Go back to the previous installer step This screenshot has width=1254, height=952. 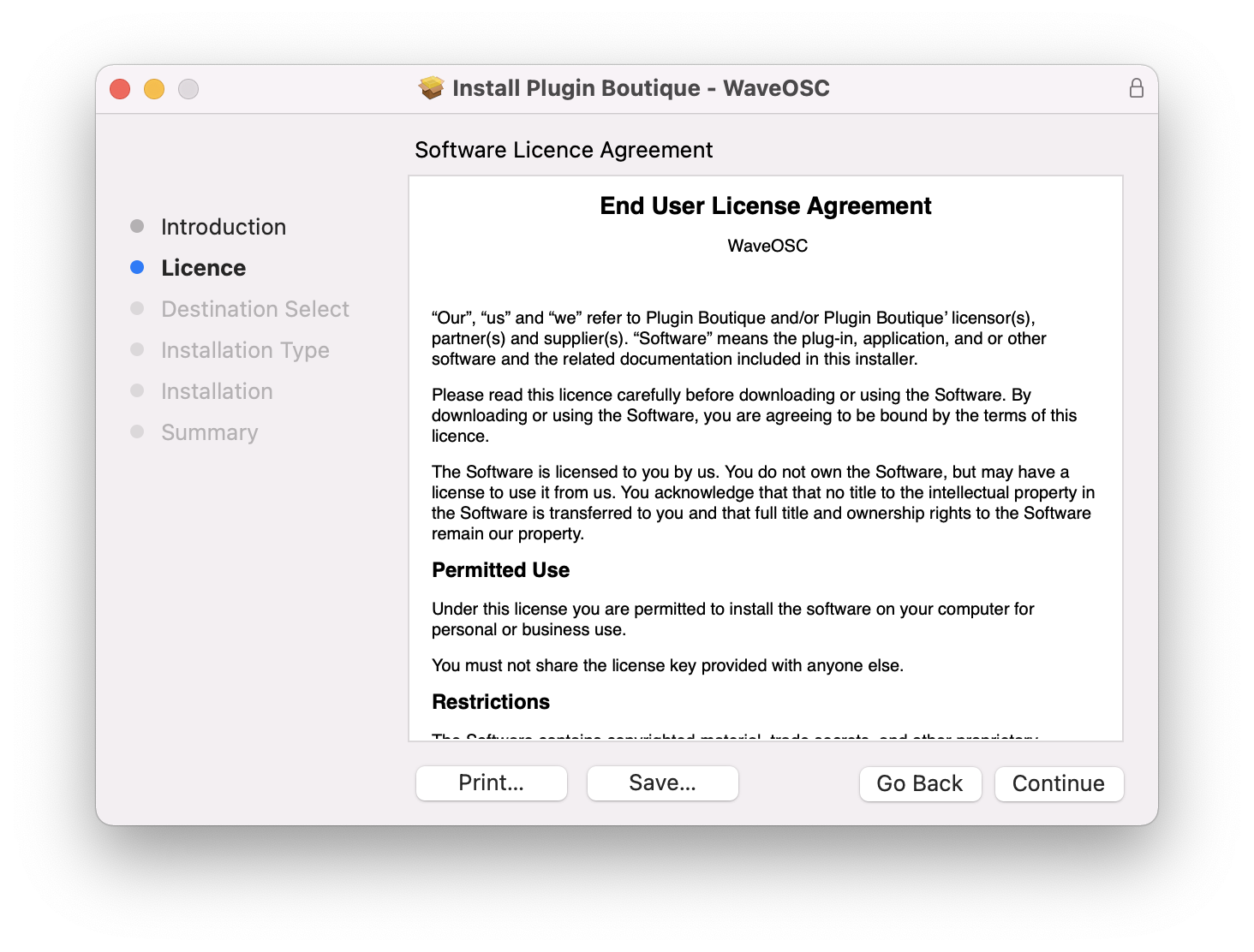pyautogui.click(x=920, y=783)
